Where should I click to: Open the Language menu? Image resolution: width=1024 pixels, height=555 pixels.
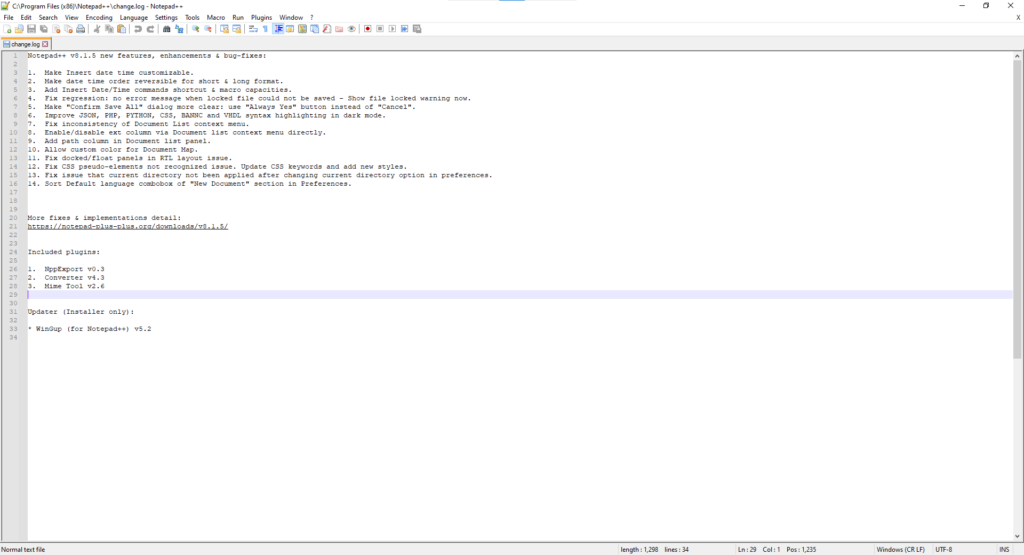[x=134, y=18]
